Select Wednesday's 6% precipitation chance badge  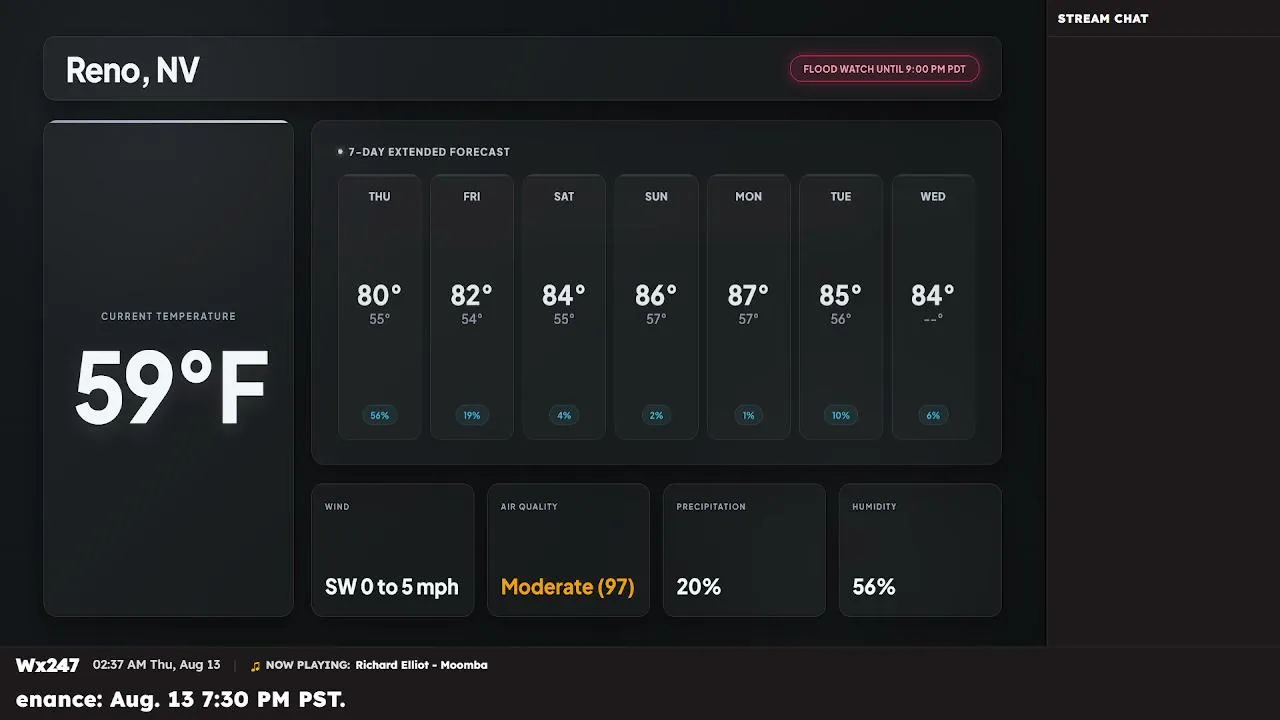tap(933, 415)
